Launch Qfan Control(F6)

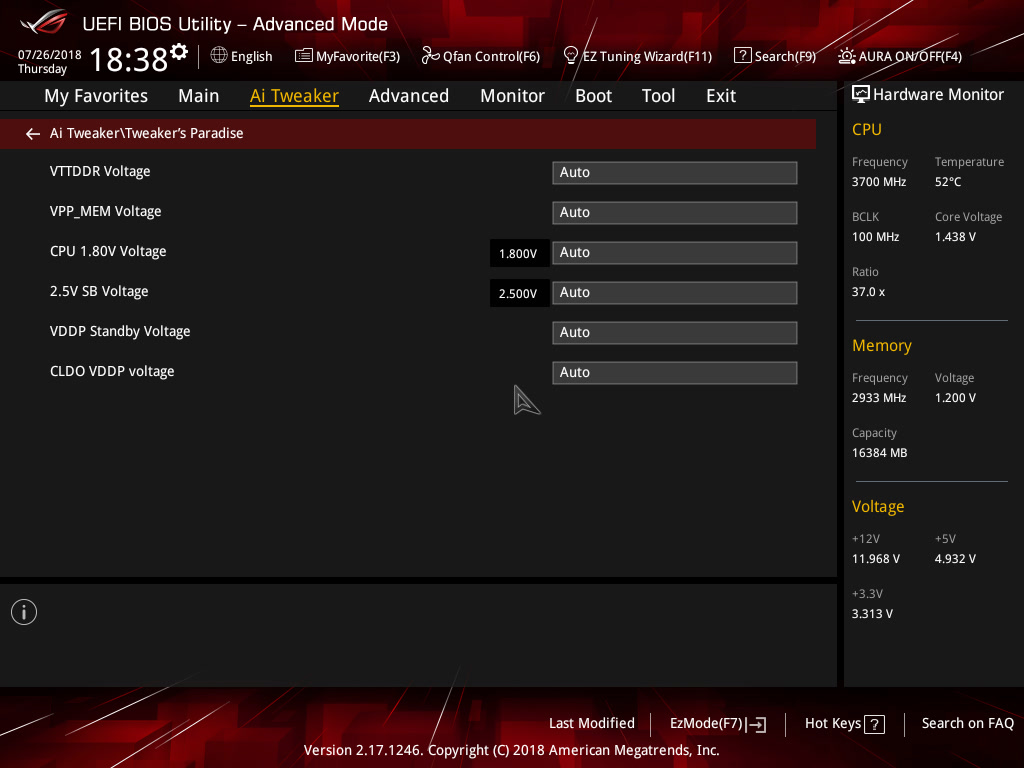tap(491, 57)
